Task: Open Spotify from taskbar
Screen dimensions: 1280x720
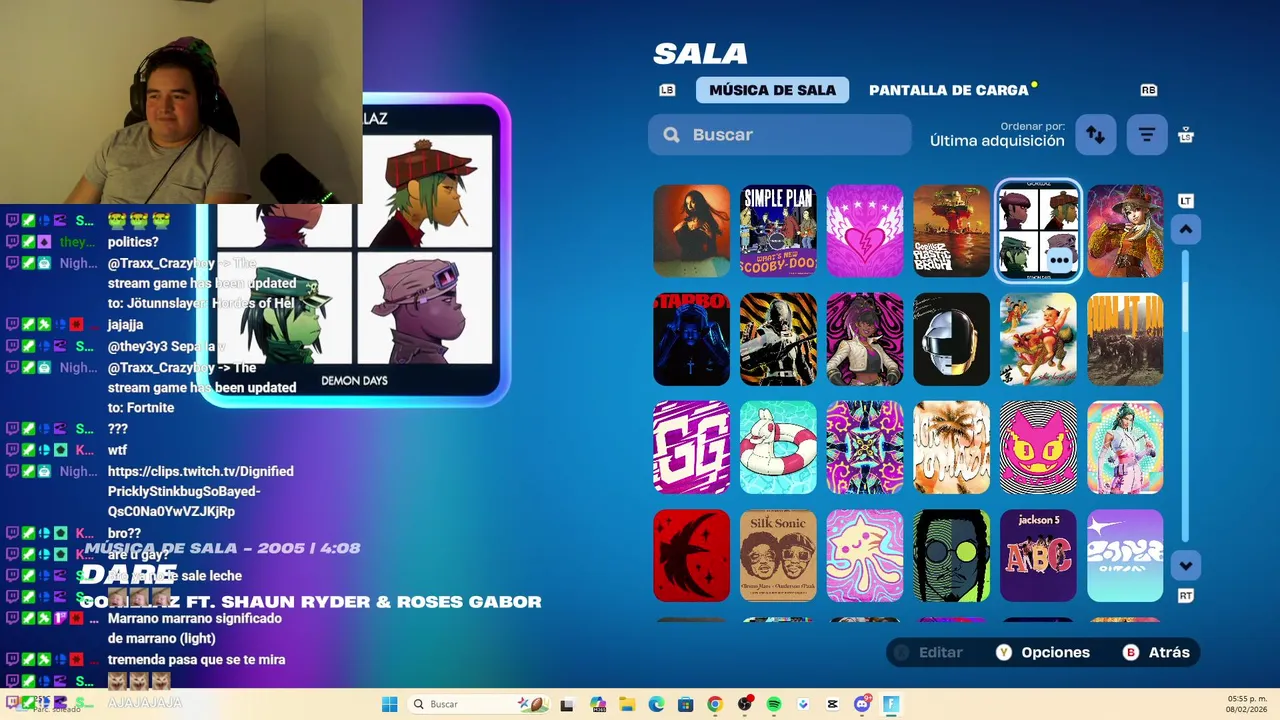Action: tap(773, 704)
